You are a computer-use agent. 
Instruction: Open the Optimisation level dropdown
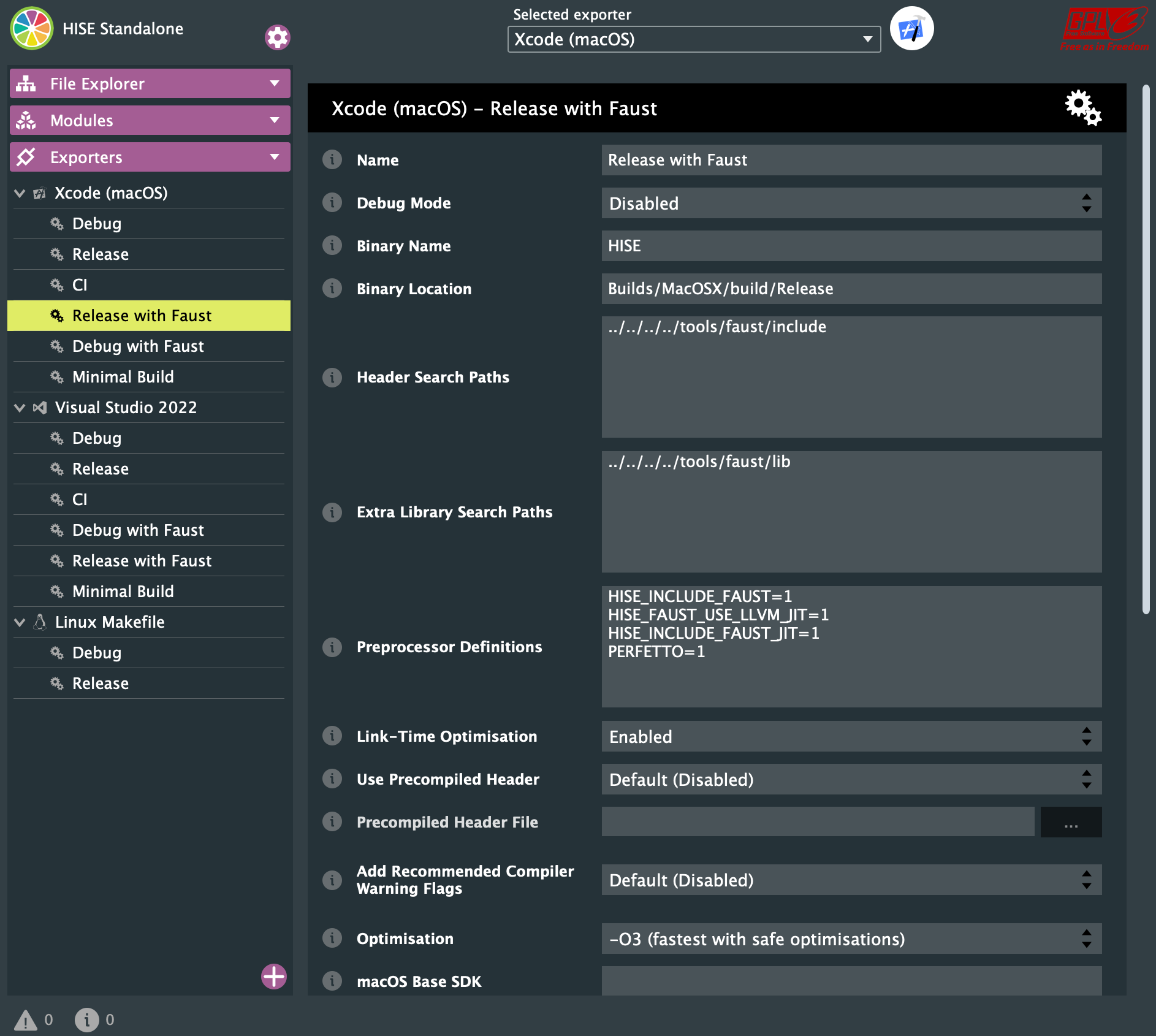(851, 939)
